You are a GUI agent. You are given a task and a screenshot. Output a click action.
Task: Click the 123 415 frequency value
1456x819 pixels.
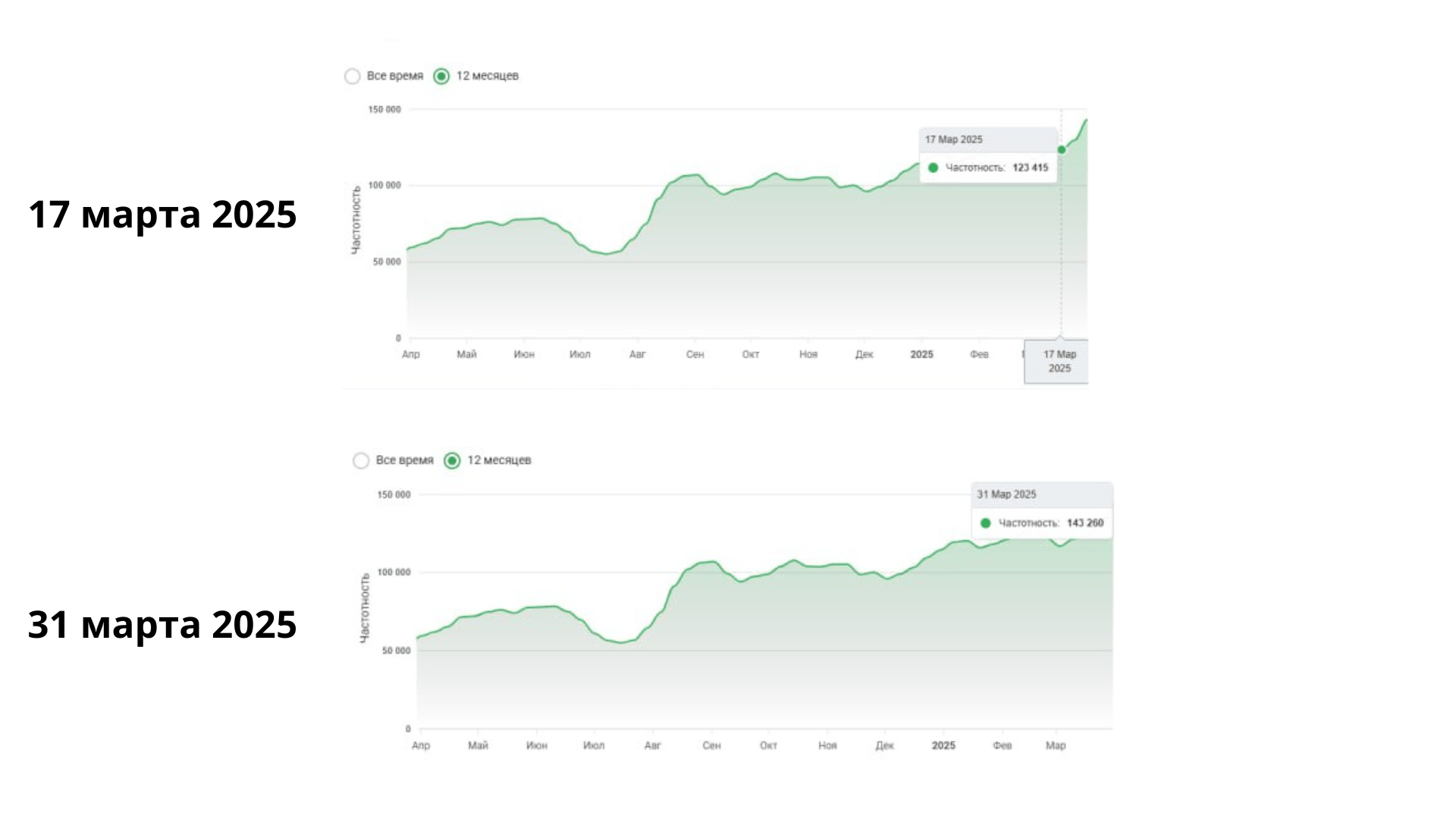point(1030,168)
